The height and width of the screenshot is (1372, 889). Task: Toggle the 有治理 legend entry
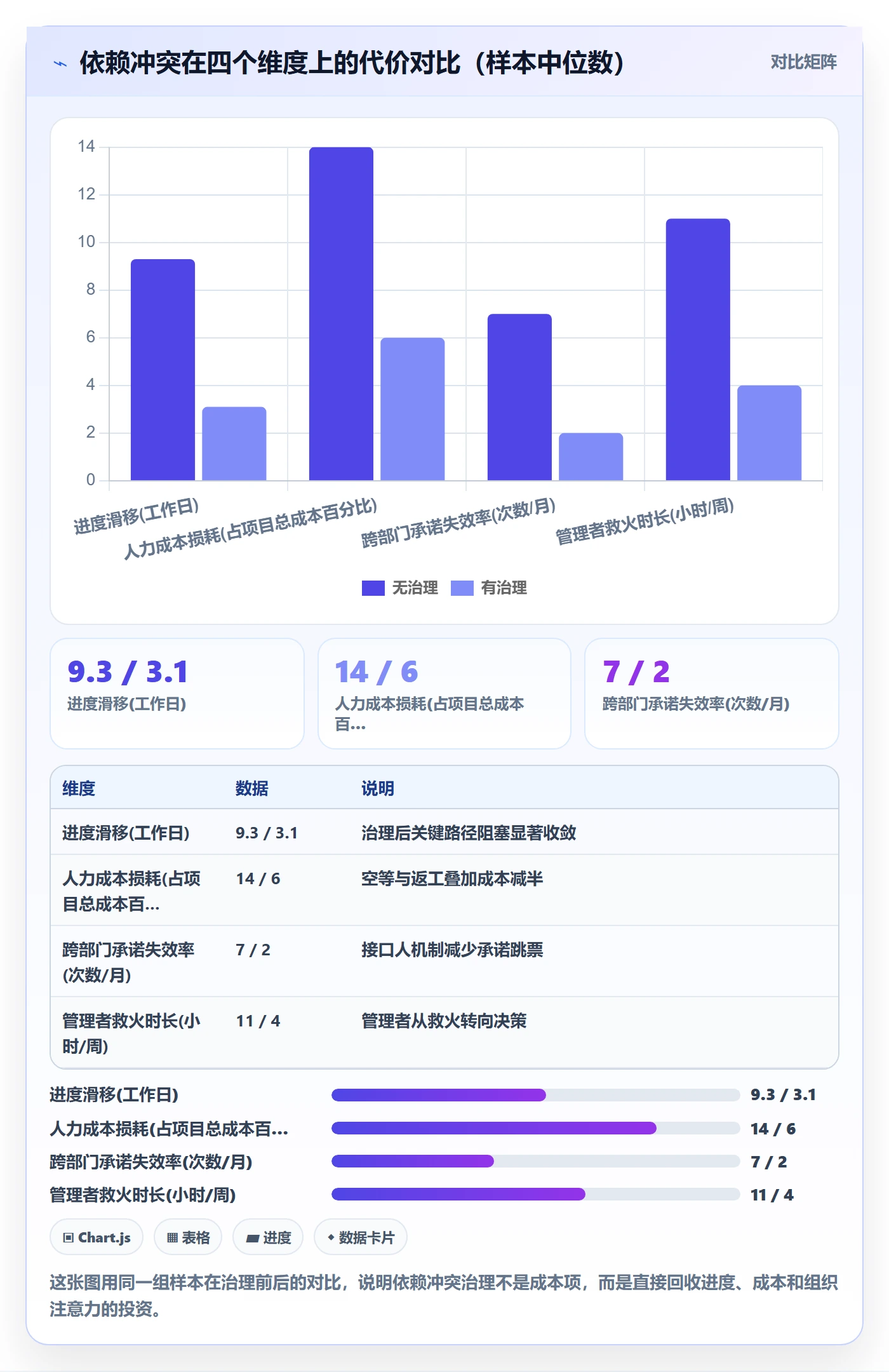(x=489, y=588)
